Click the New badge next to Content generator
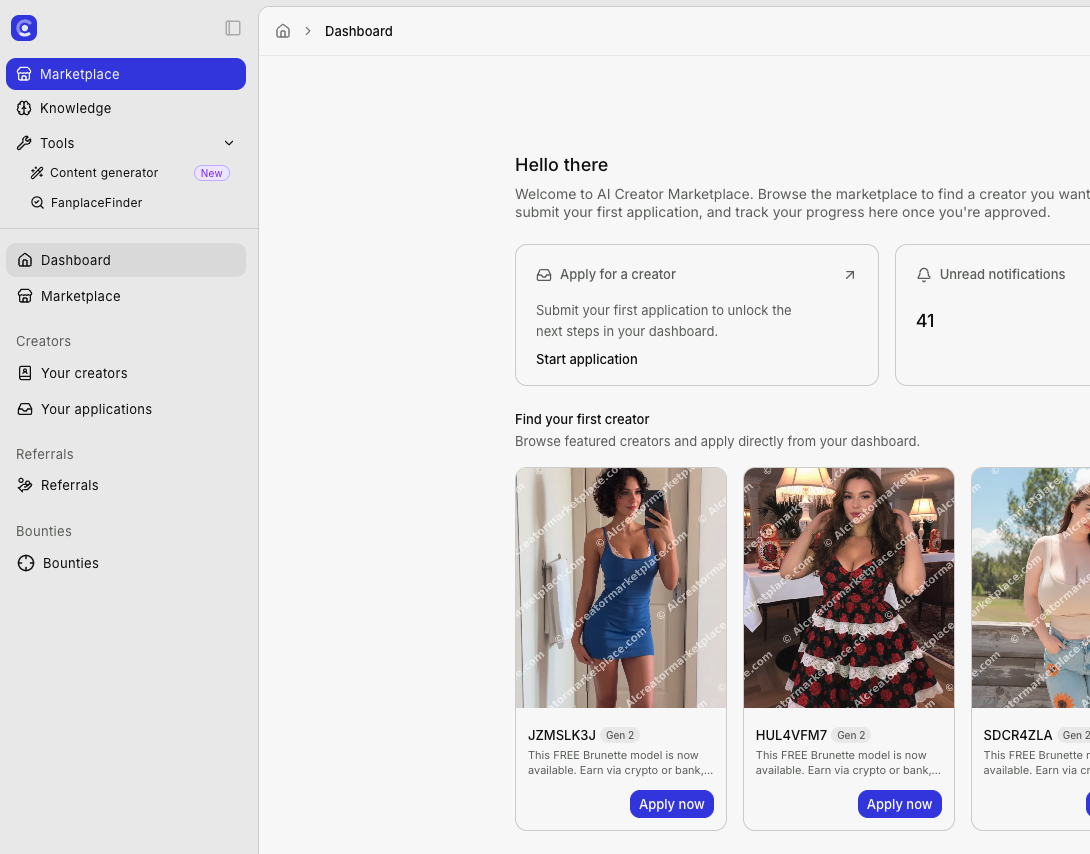This screenshot has height=854, width=1090. (x=211, y=173)
